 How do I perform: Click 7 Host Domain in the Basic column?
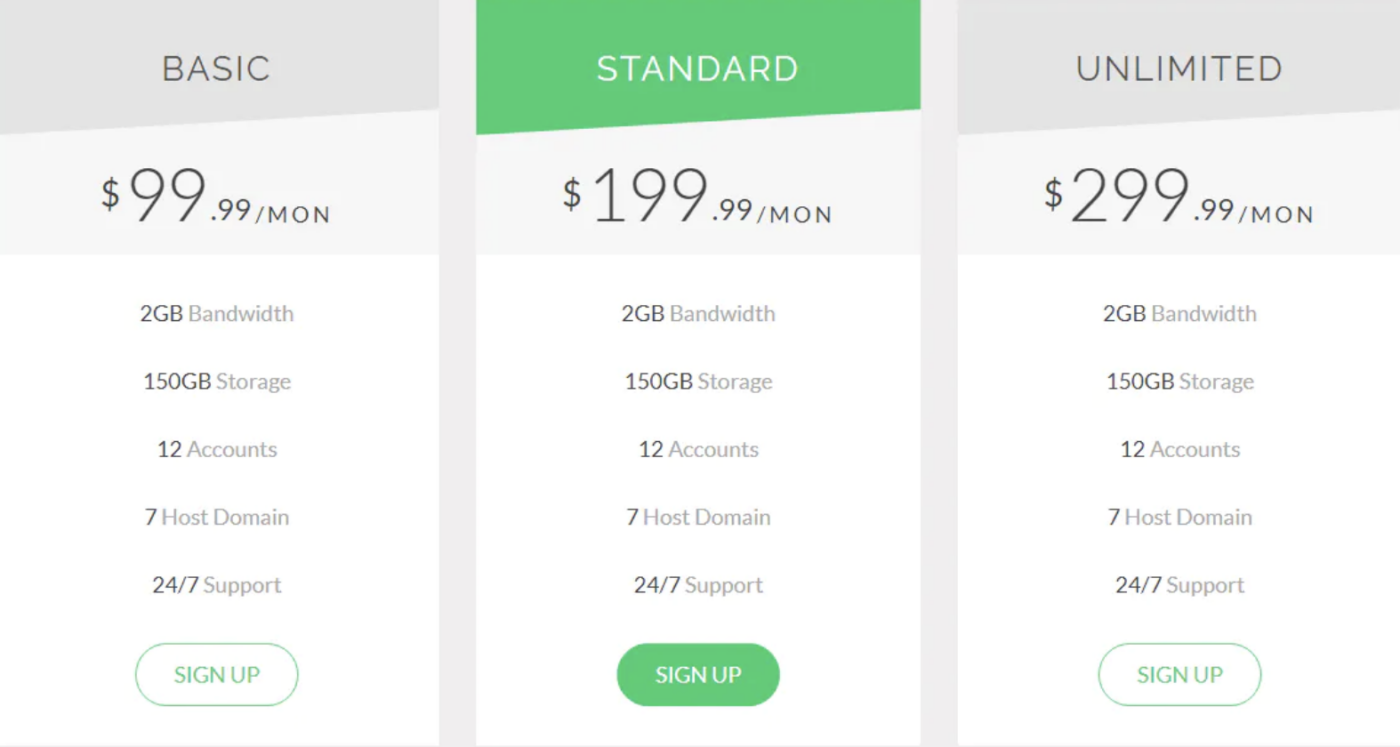pos(216,517)
